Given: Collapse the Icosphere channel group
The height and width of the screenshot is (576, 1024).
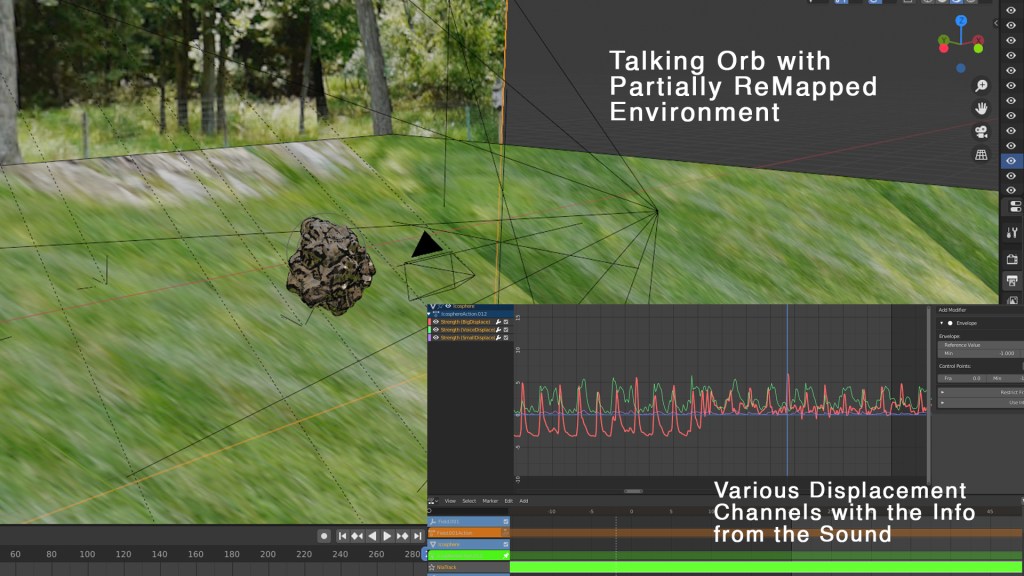Looking at the screenshot, I should pyautogui.click(x=433, y=306).
